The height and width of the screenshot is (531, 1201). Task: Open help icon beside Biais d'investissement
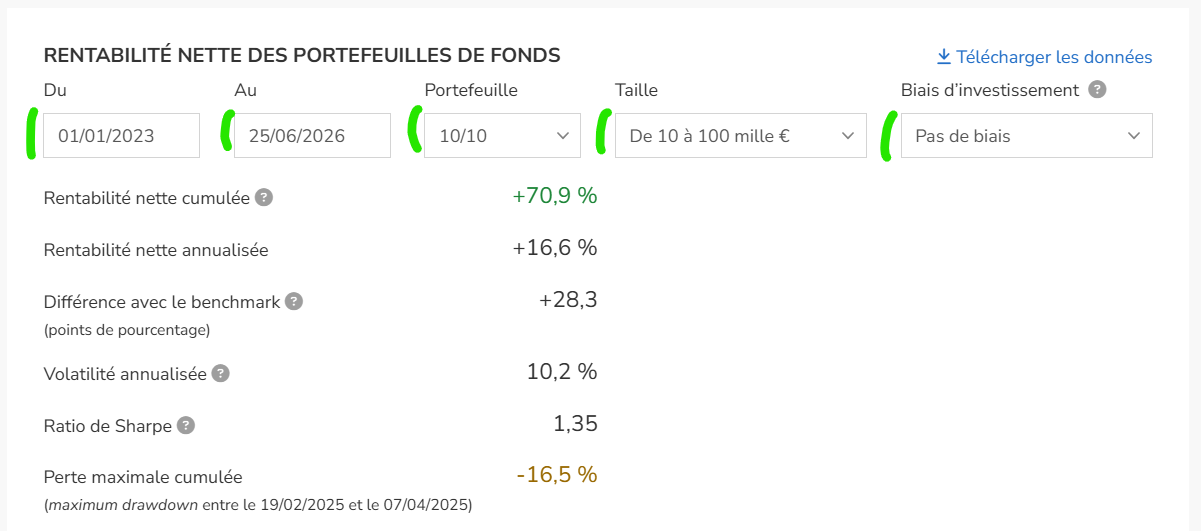pyautogui.click(x=1097, y=90)
